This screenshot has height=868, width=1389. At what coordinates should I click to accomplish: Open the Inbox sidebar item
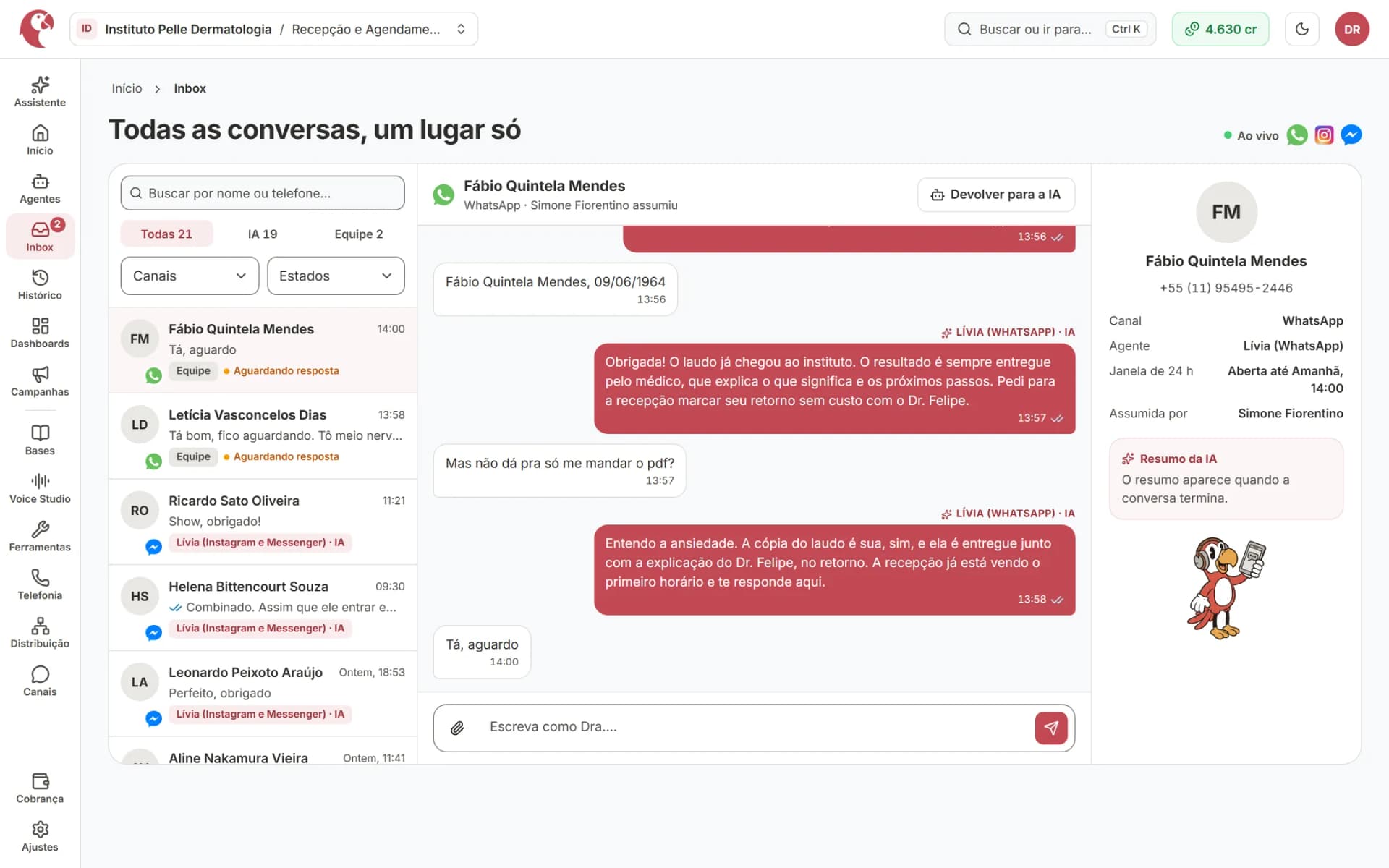[40, 237]
